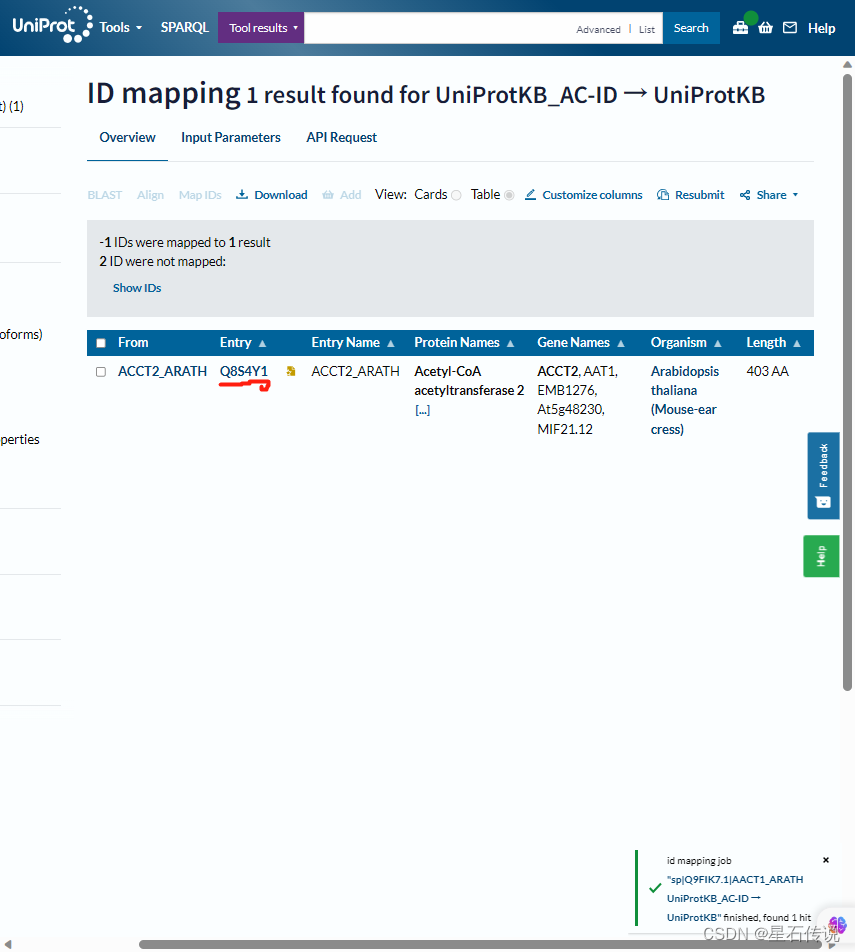The height and width of the screenshot is (952, 855).
Task: Click the BLAST toolbar button
Action: click(x=104, y=195)
